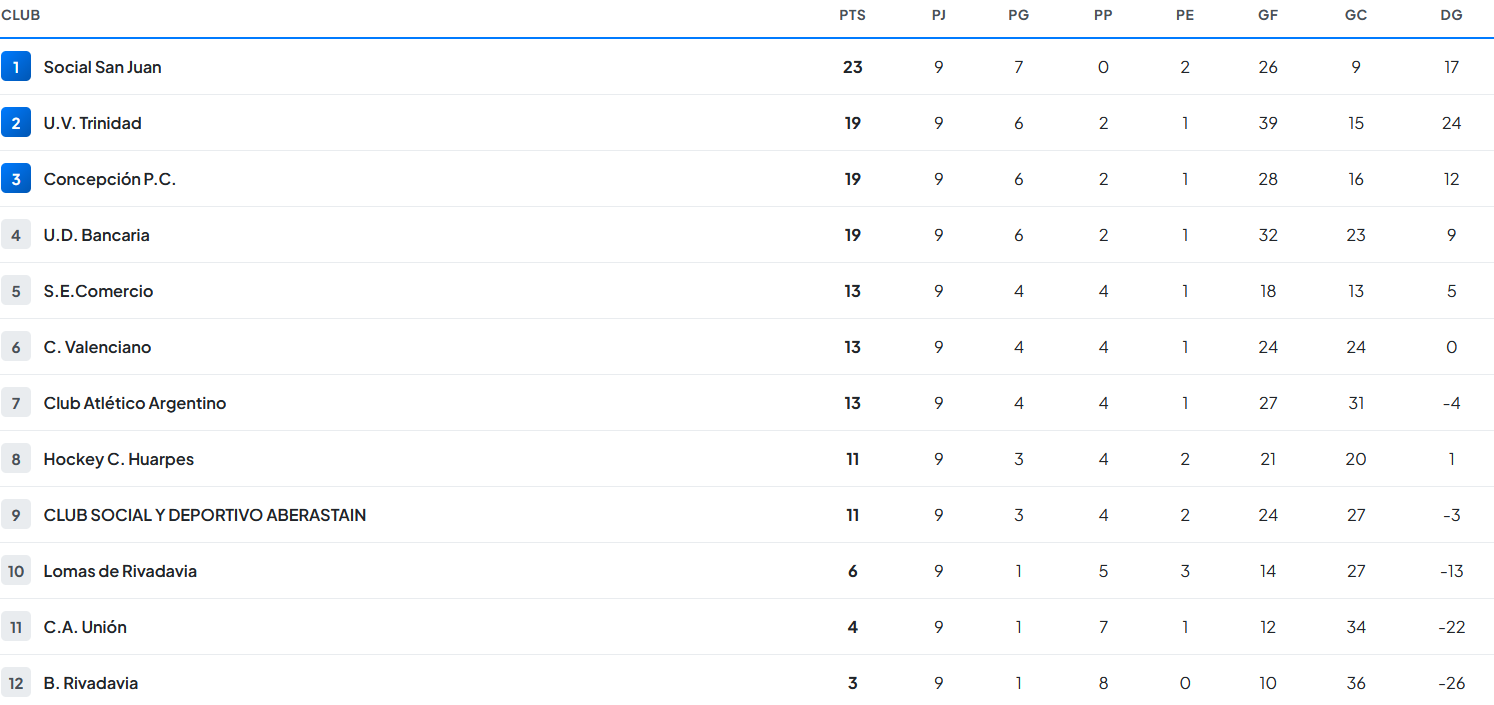This screenshot has width=1494, height=705.
Task: Click the blue rank 3 badge
Action: [x=16, y=179]
